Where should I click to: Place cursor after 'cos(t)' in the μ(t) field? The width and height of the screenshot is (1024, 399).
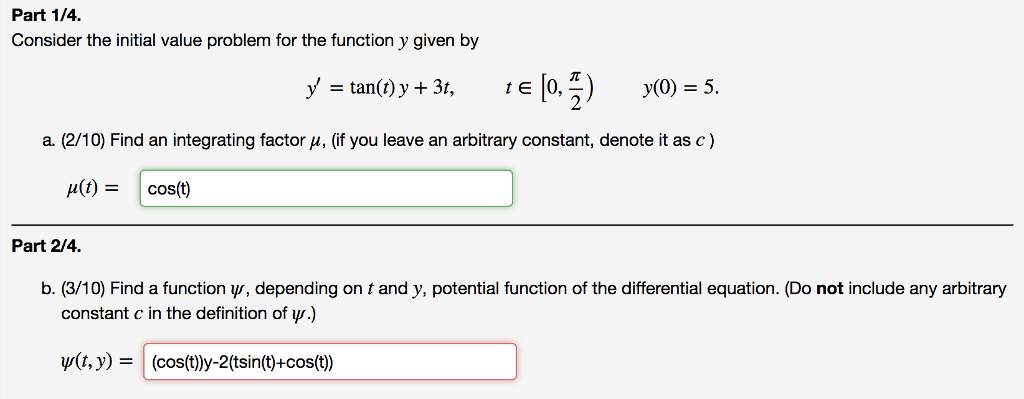tap(191, 189)
